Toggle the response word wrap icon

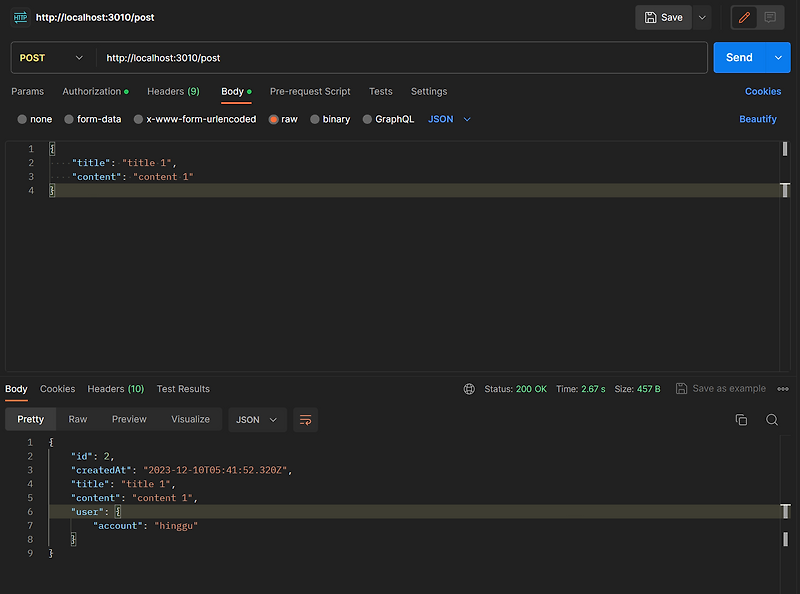pos(305,420)
